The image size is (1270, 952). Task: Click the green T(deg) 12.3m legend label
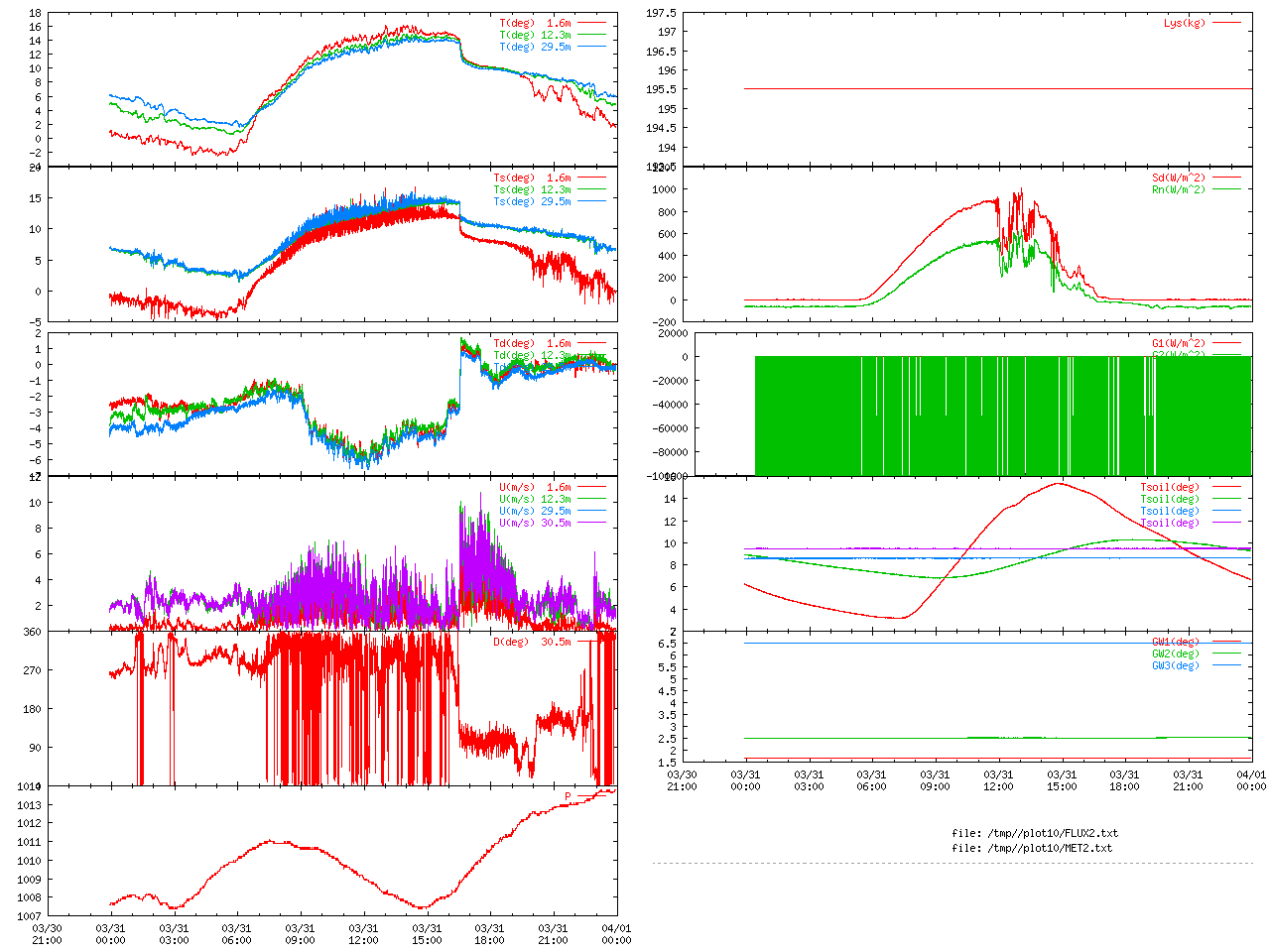pos(536,35)
